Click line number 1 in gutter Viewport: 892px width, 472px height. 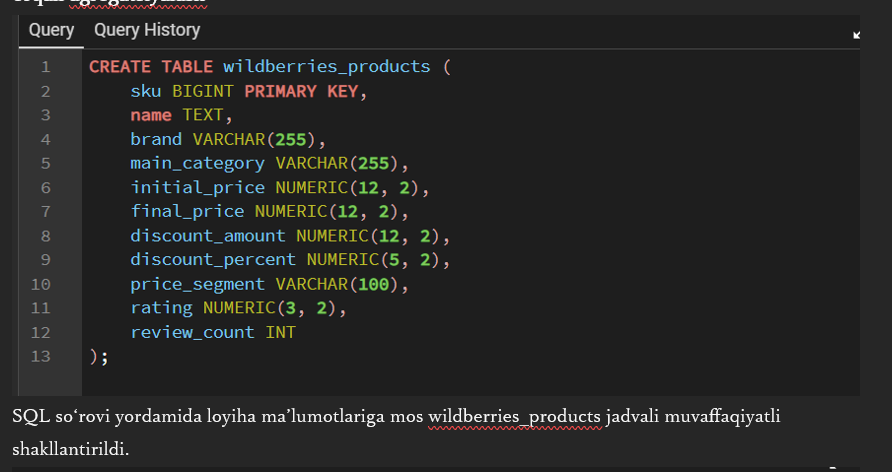point(46,67)
